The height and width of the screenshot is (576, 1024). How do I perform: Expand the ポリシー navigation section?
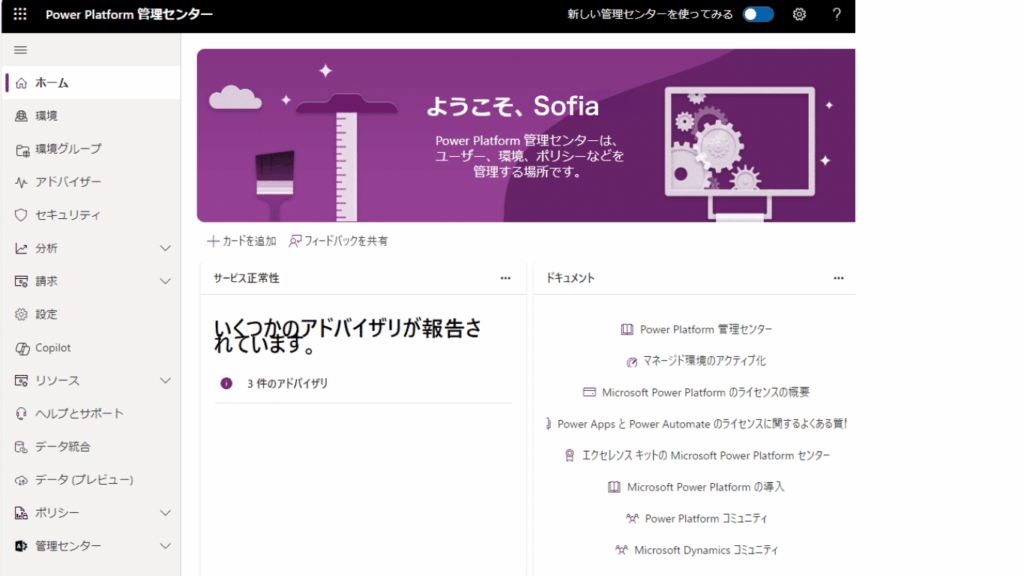point(166,513)
